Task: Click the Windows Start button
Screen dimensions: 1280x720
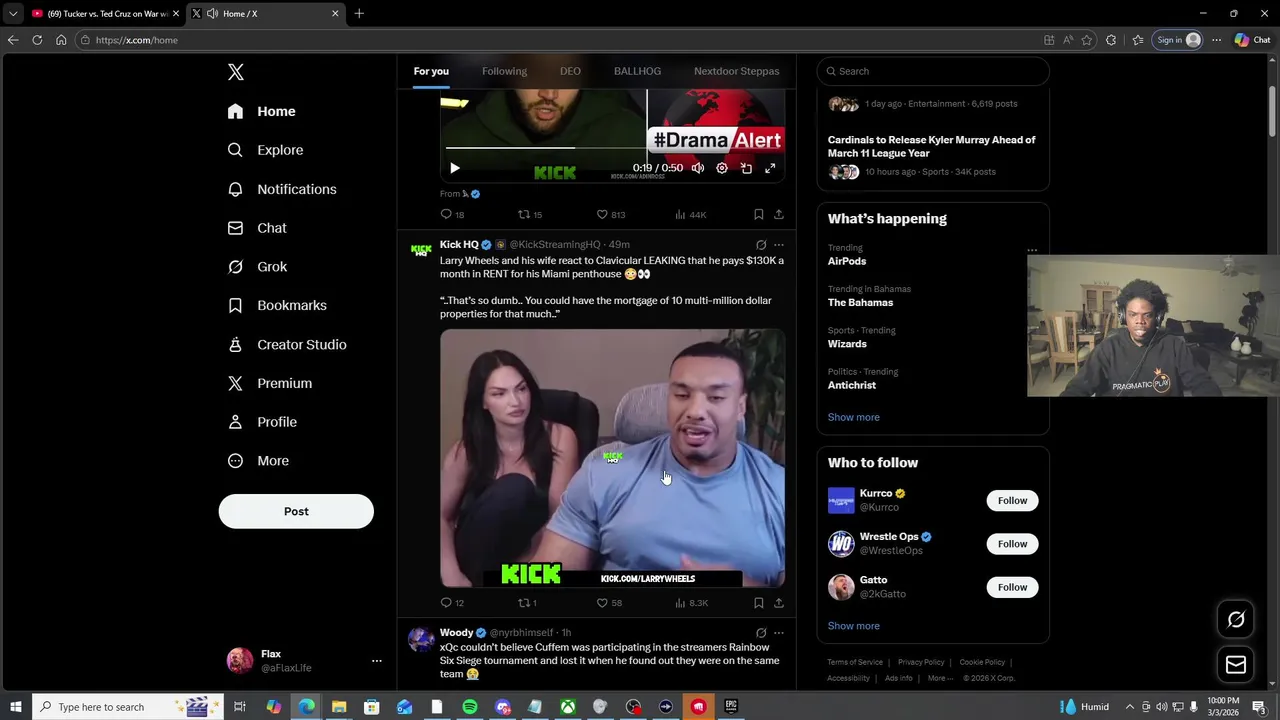Action: pos(15,707)
